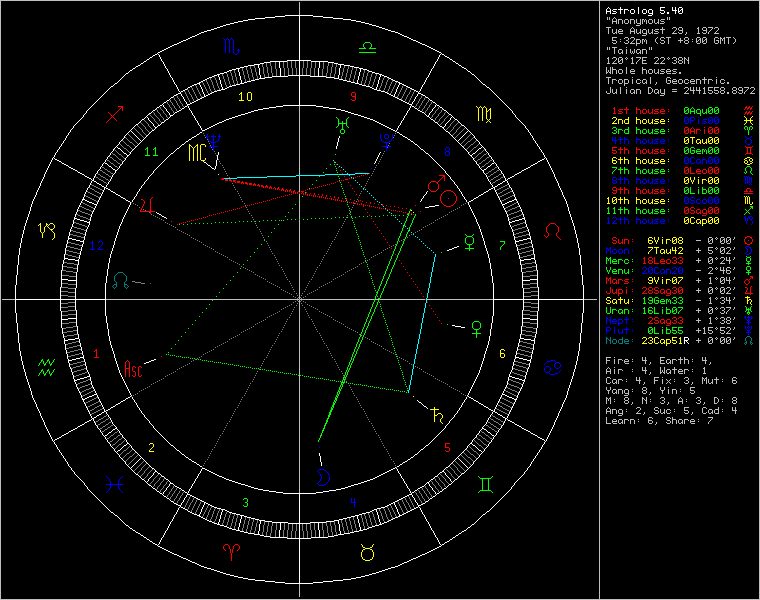Click the Moon crescent glyph in the wheel
The width and height of the screenshot is (760, 600).
point(323,476)
